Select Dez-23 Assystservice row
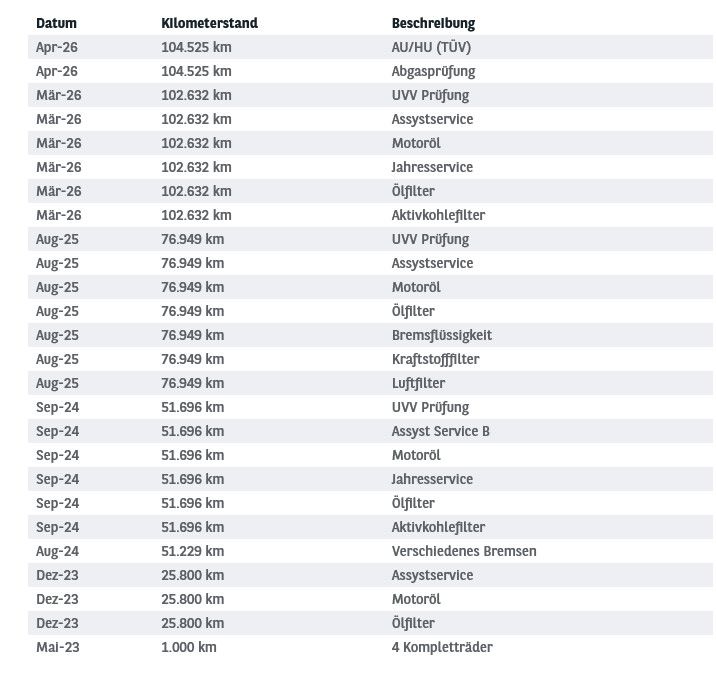 (x=370, y=575)
